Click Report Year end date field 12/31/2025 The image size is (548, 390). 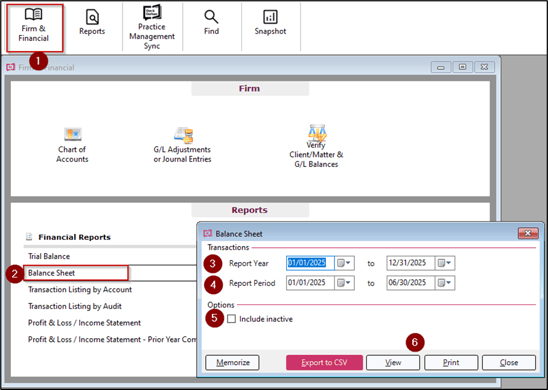point(411,263)
